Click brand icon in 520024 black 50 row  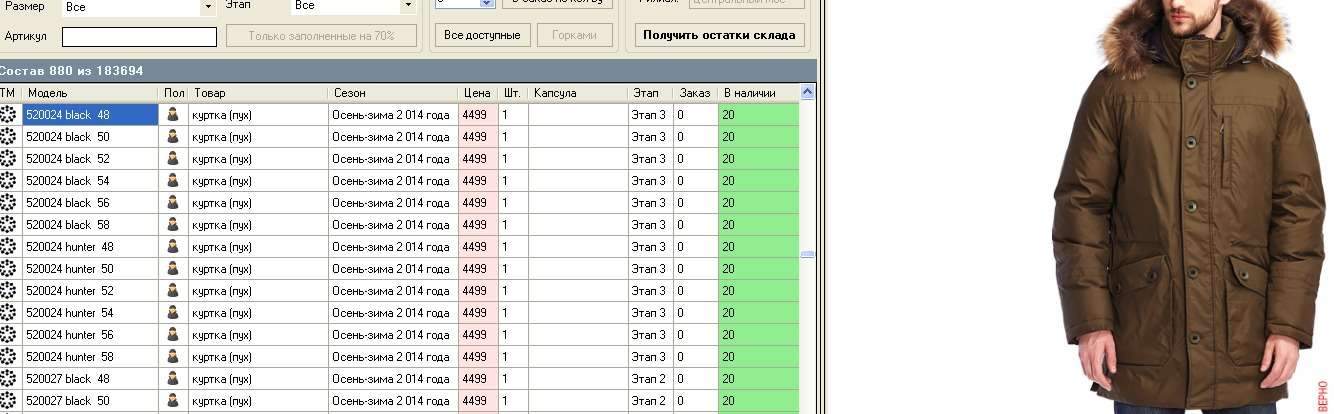pyautogui.click(x=8, y=137)
